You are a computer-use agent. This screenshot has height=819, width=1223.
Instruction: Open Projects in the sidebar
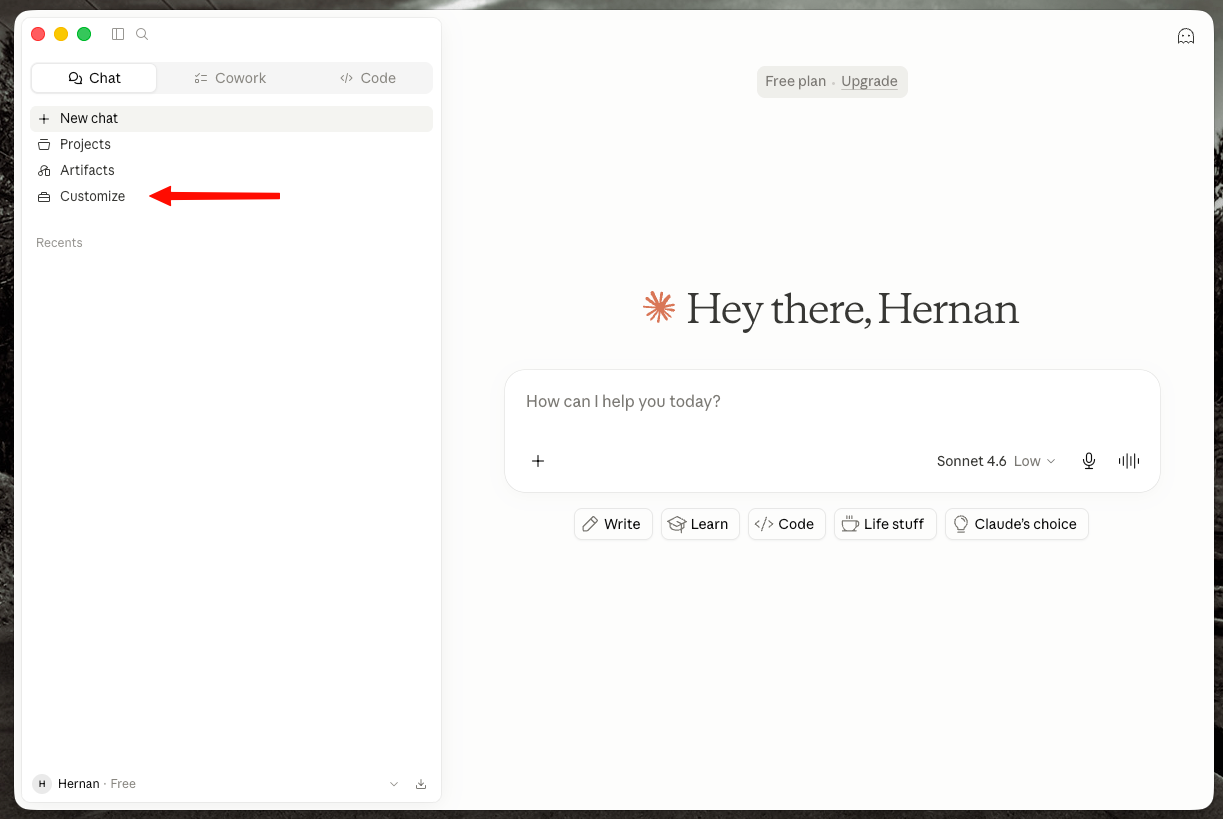(231, 144)
